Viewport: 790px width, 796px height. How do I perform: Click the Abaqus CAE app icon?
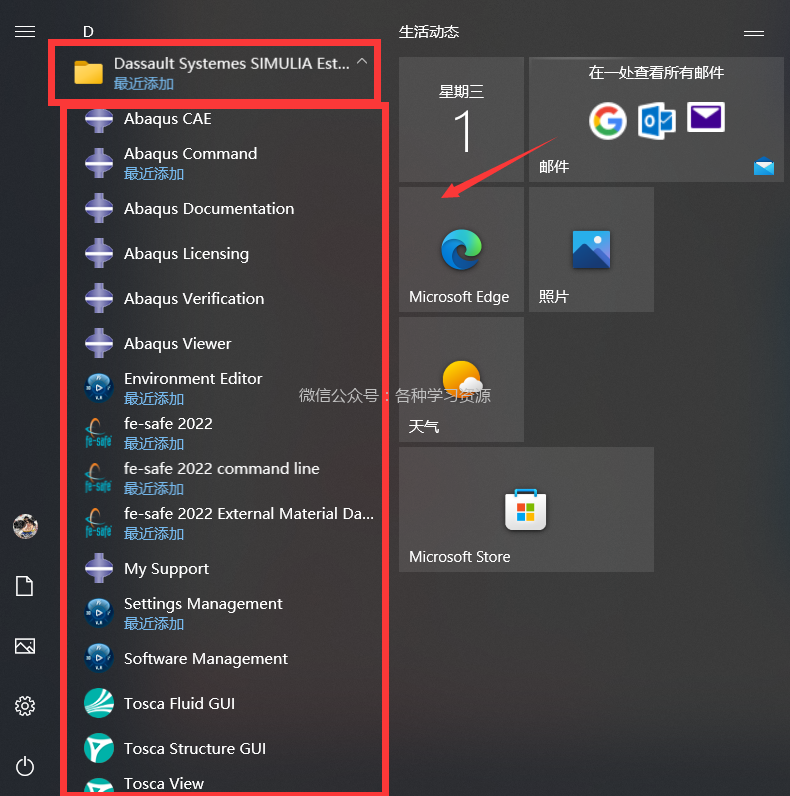coord(99,120)
